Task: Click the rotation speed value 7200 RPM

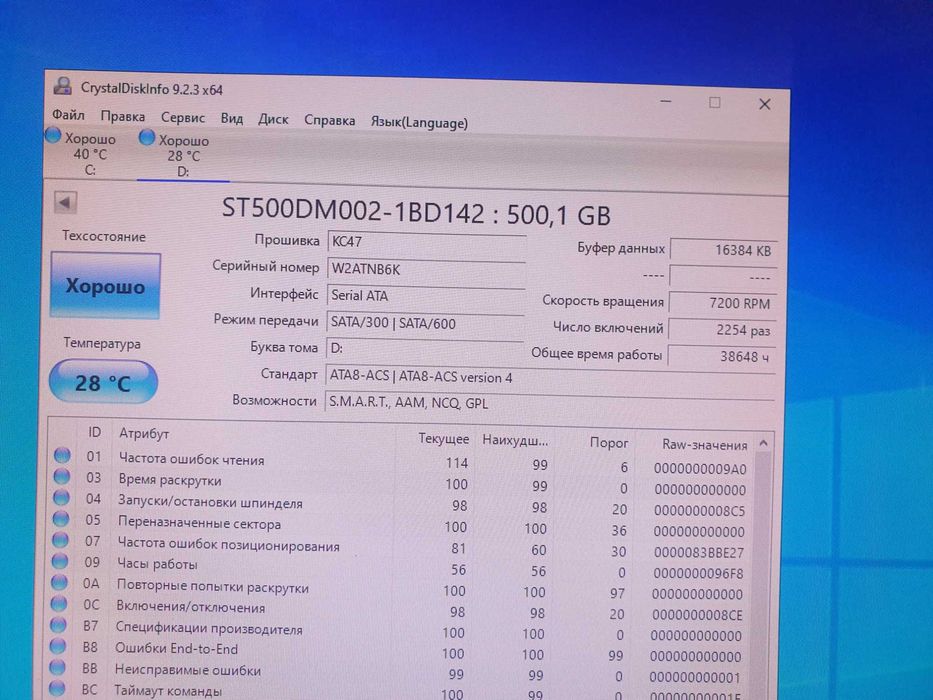Action: (722, 303)
